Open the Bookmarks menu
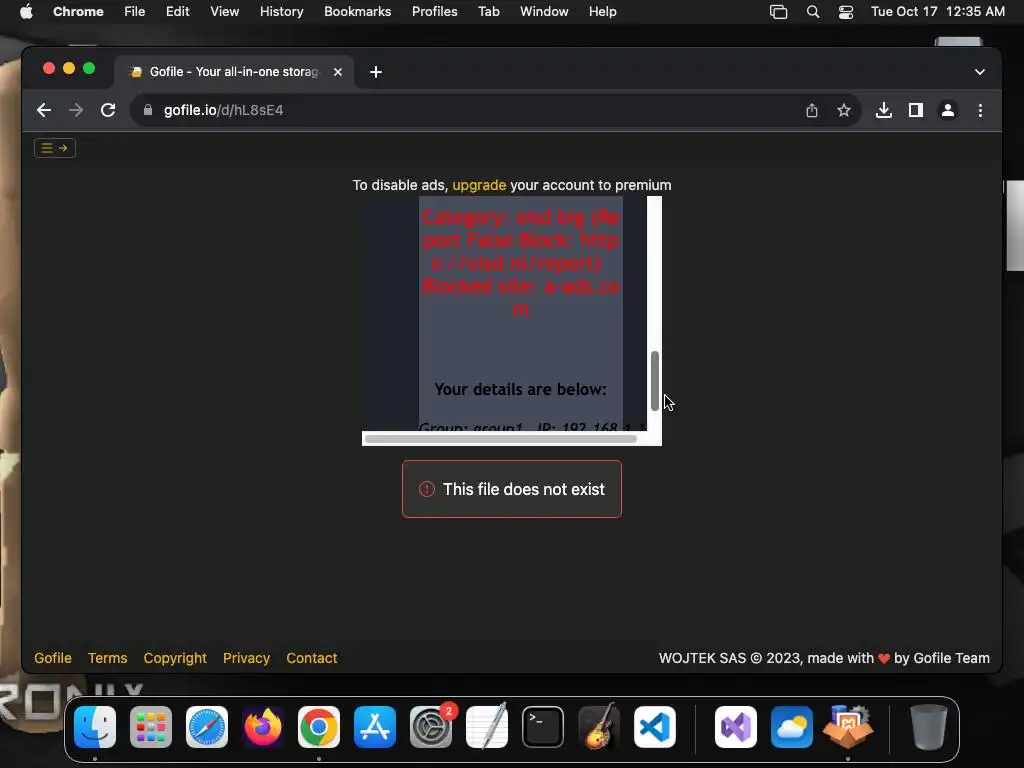This screenshot has width=1024, height=768. pos(357,12)
